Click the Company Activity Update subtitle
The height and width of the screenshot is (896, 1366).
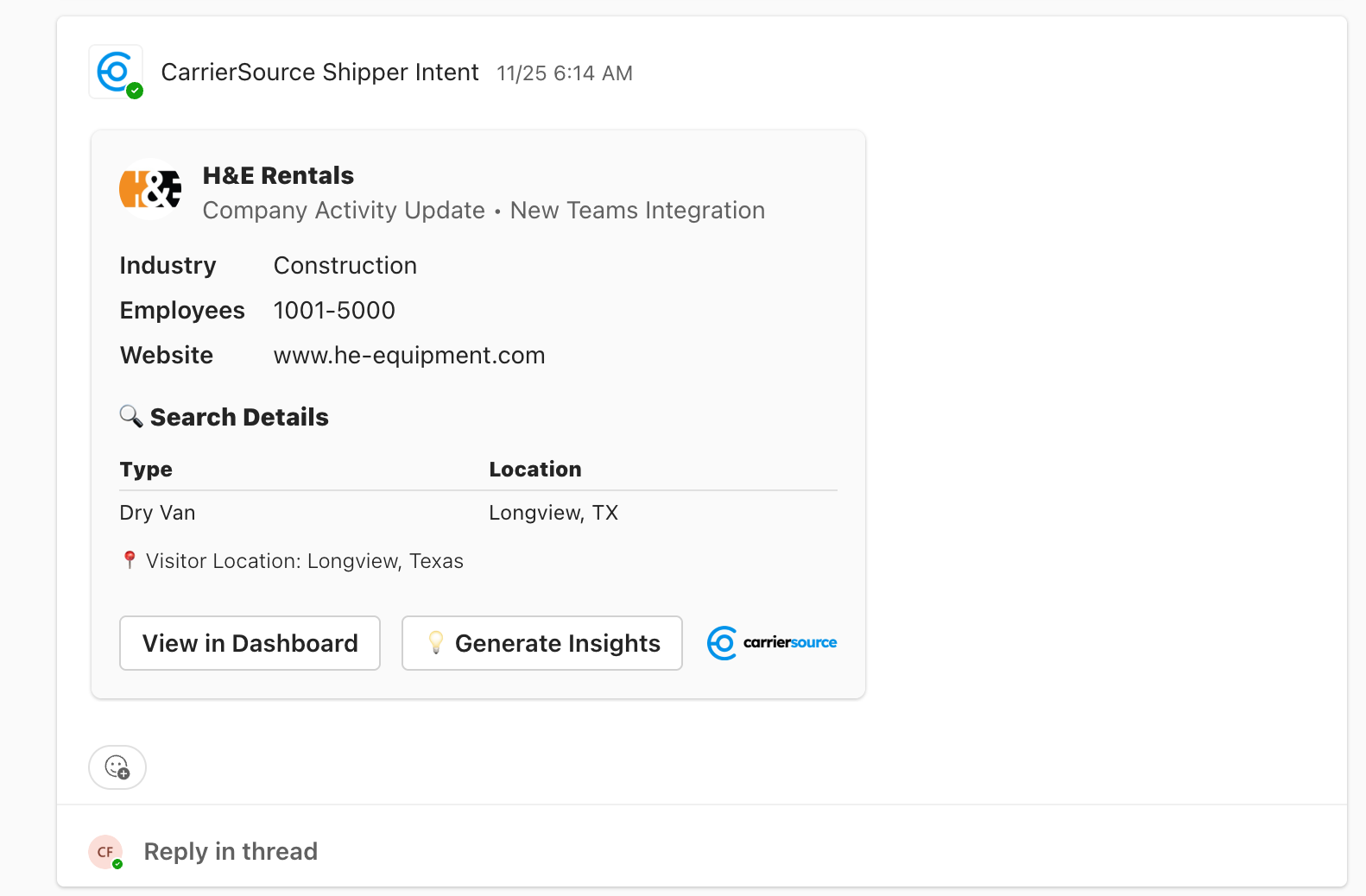(x=344, y=211)
